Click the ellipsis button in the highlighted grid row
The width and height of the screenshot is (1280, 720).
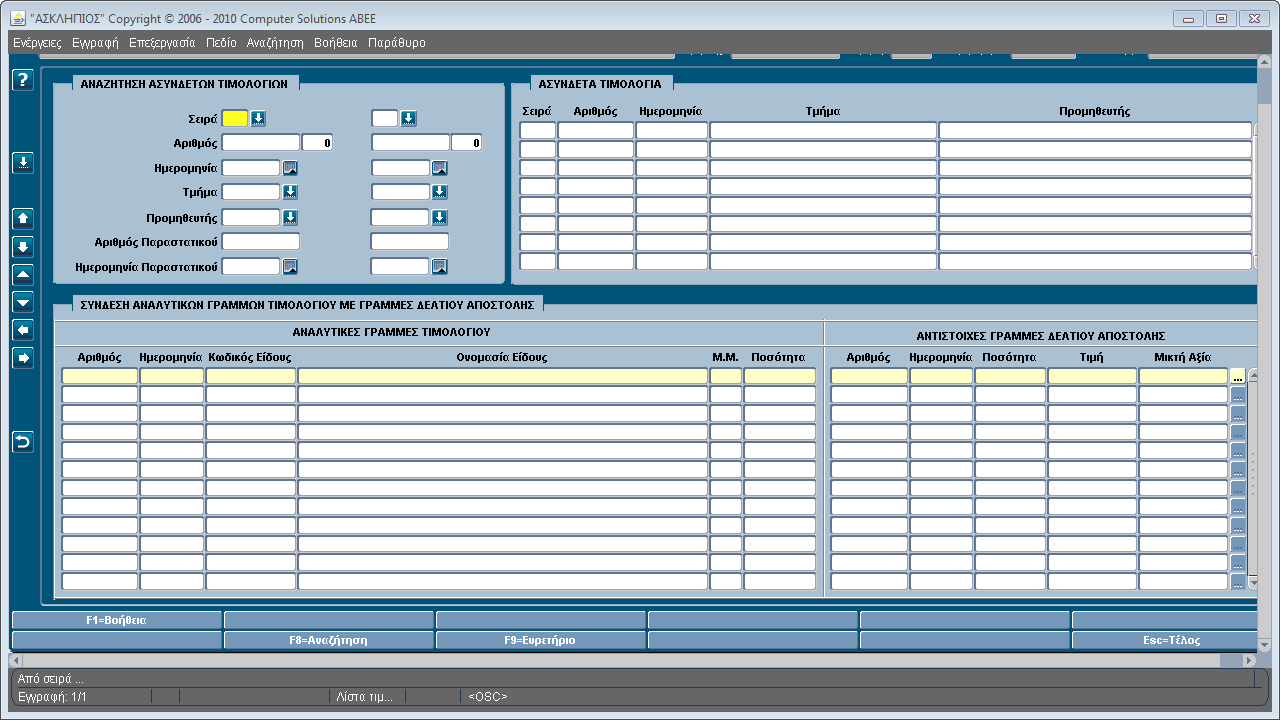(x=1238, y=377)
